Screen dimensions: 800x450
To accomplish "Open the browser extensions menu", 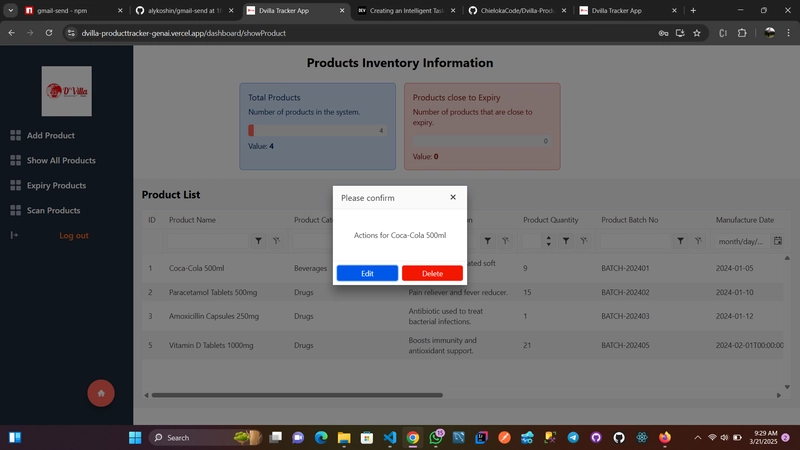I will (742, 33).
